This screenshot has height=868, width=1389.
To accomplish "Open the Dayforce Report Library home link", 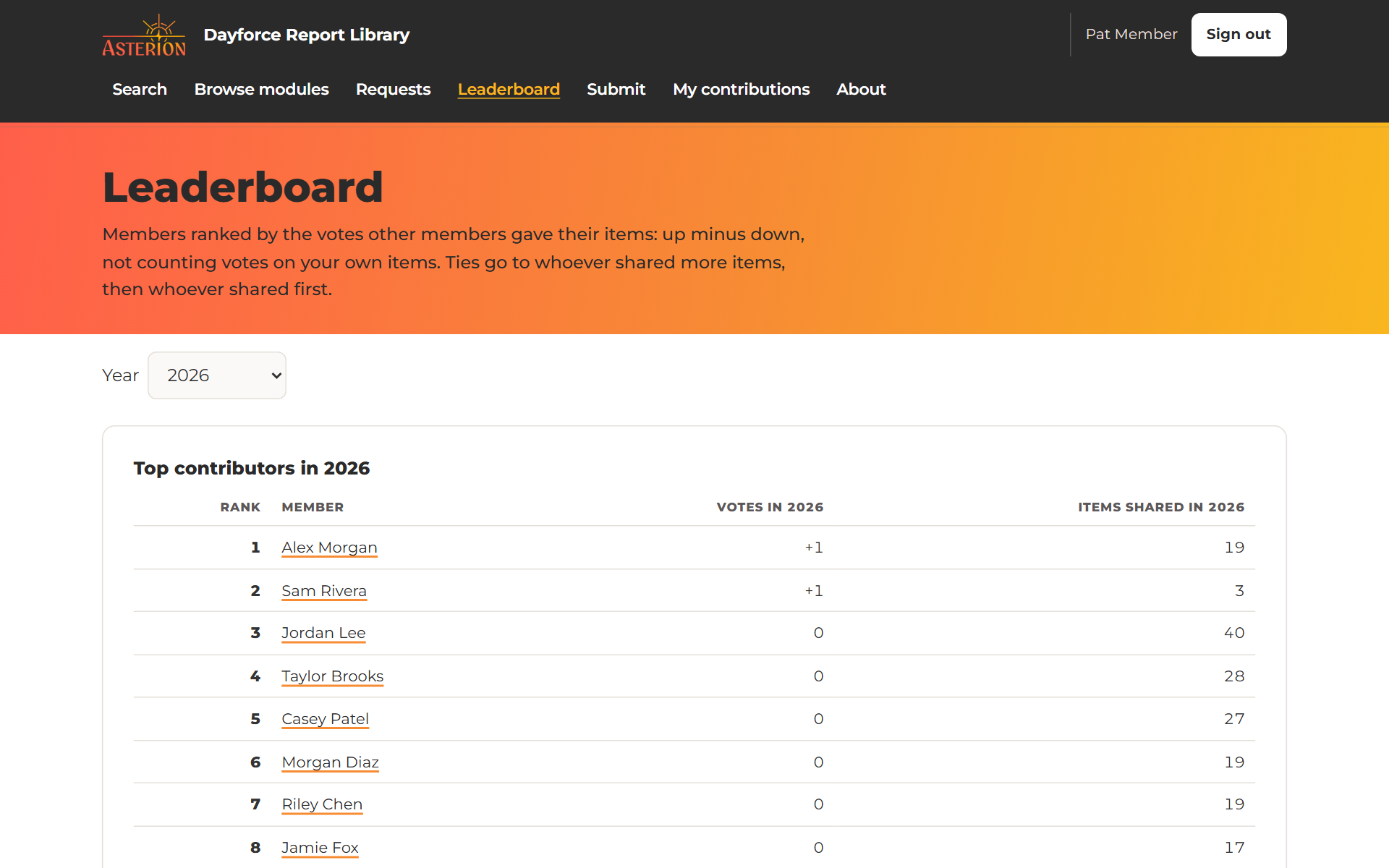I will (306, 35).
